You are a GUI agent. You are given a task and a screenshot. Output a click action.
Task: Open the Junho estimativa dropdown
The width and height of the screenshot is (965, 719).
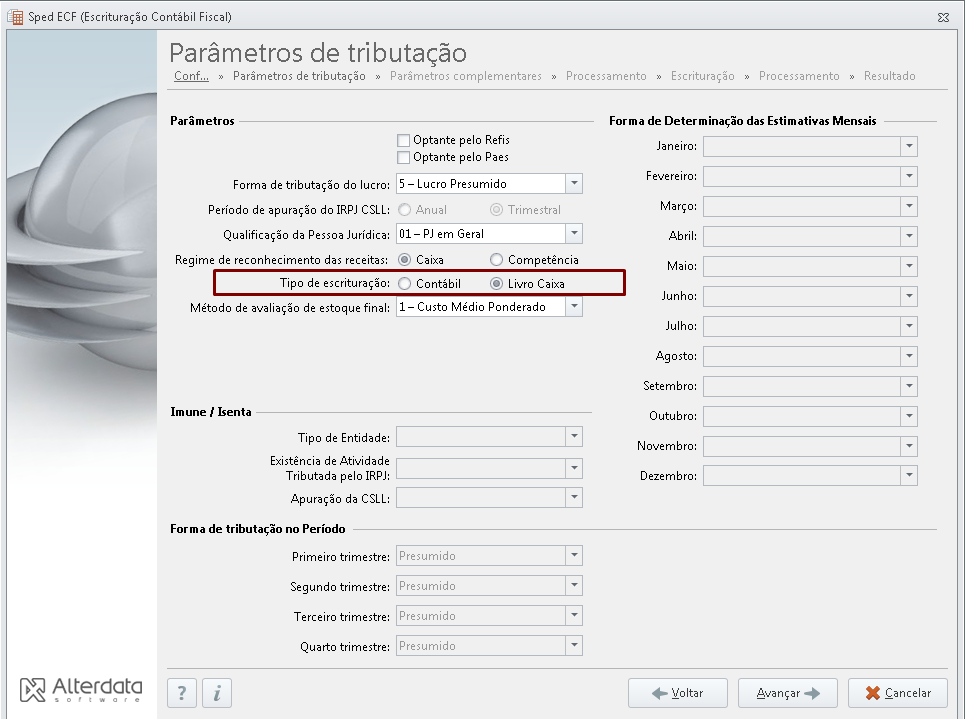tap(909, 296)
